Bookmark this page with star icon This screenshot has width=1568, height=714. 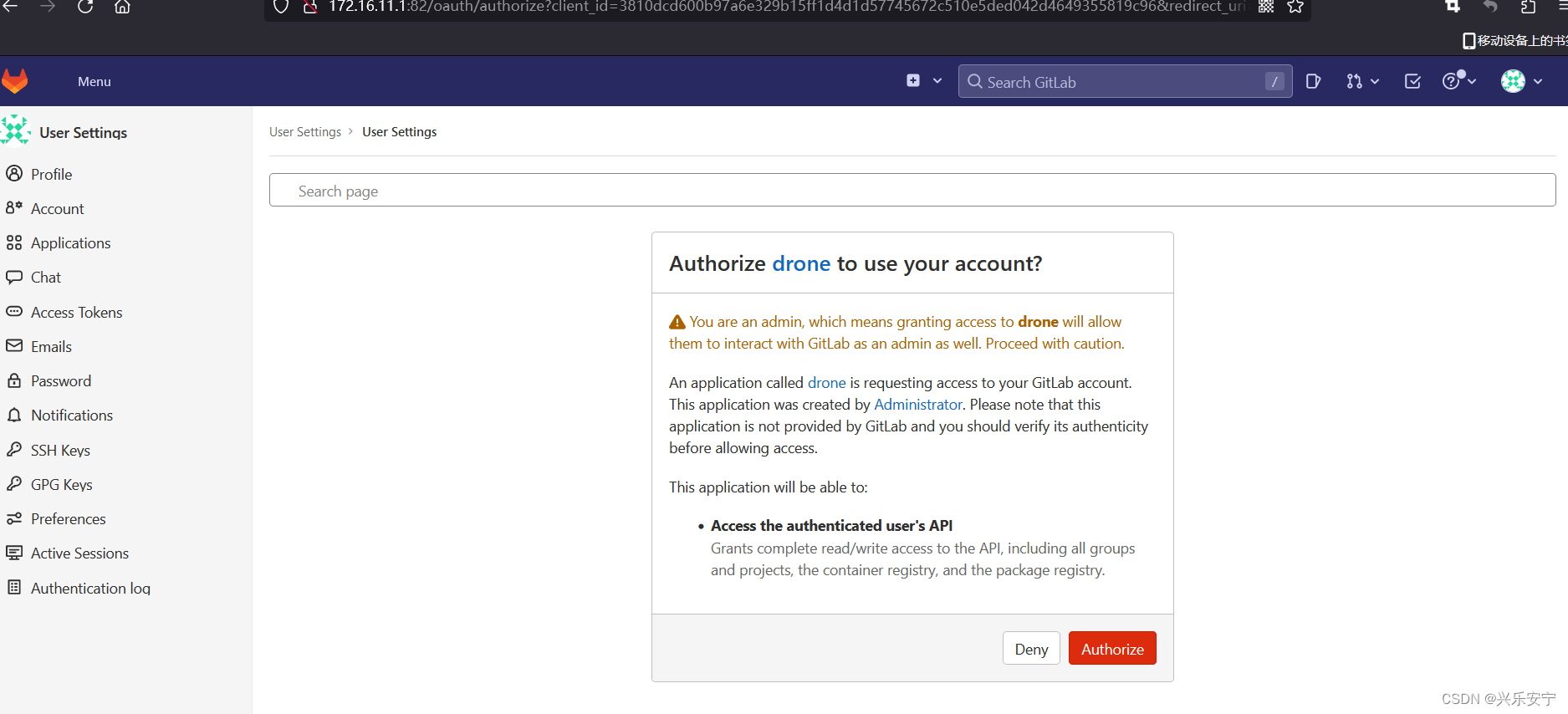1295,7
